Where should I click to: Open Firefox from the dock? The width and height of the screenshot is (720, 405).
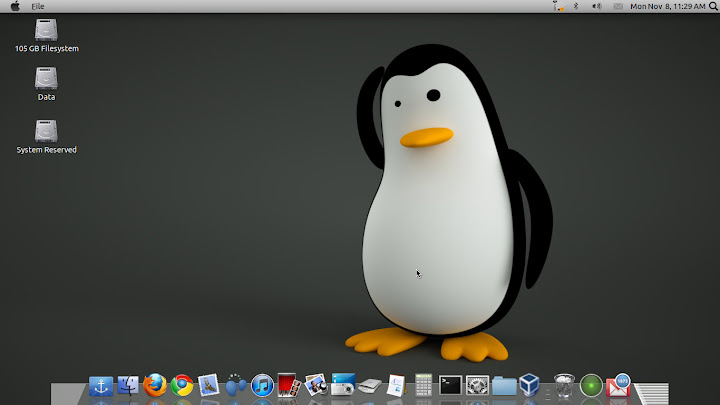[154, 385]
